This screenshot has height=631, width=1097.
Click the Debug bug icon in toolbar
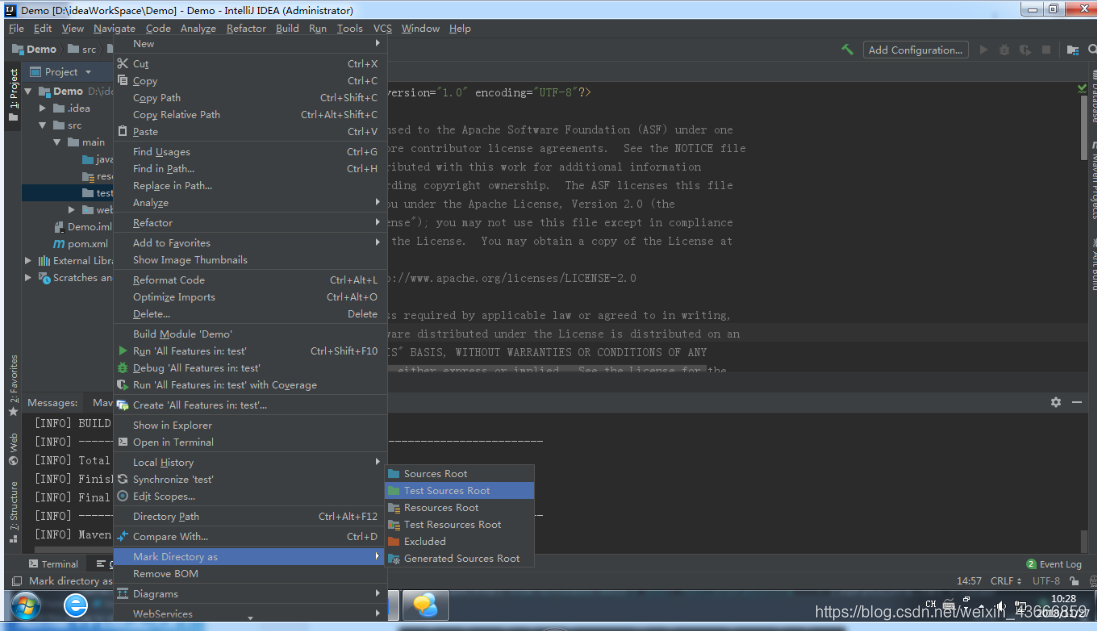tap(1004, 50)
